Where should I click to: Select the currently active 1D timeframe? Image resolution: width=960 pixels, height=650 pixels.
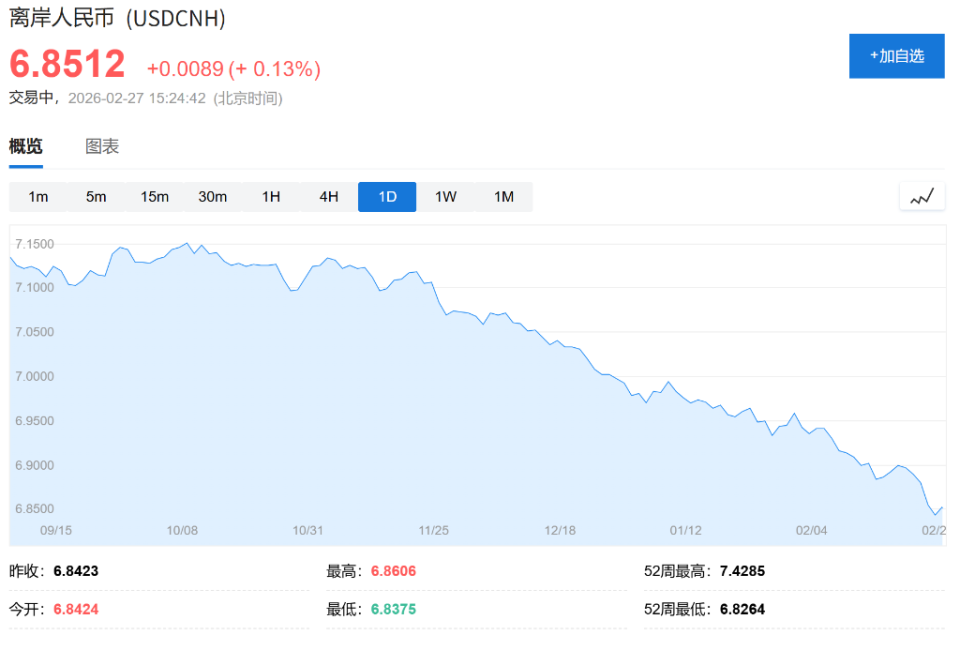pos(387,196)
